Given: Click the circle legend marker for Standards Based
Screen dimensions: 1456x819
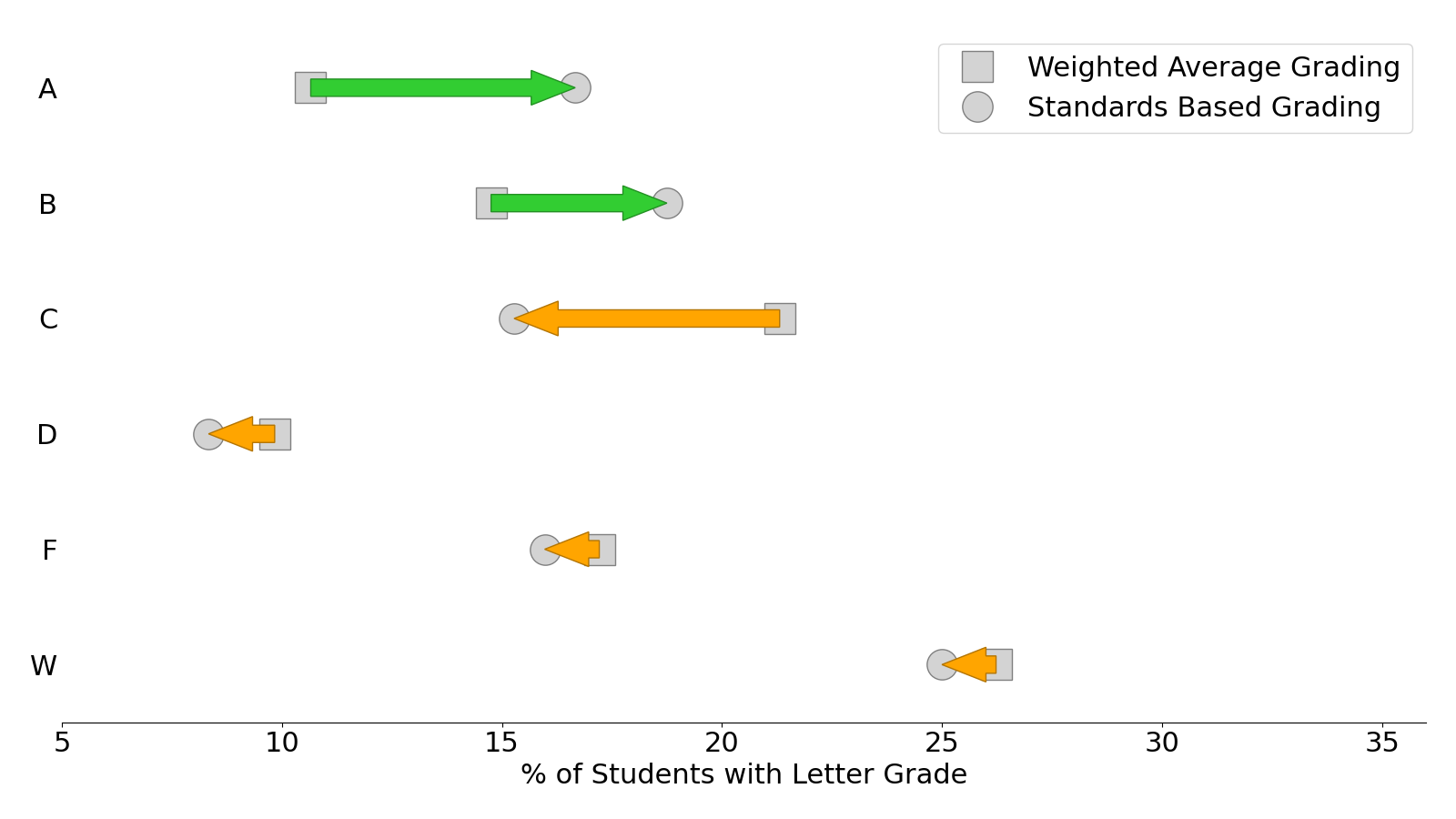Looking at the screenshot, I should pos(977,107).
